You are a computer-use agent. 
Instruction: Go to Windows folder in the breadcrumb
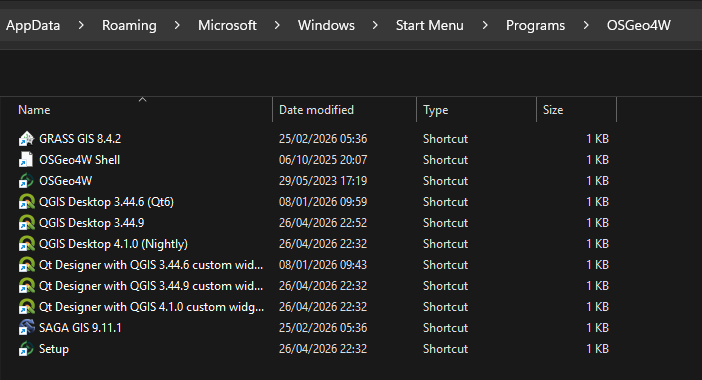(x=326, y=26)
